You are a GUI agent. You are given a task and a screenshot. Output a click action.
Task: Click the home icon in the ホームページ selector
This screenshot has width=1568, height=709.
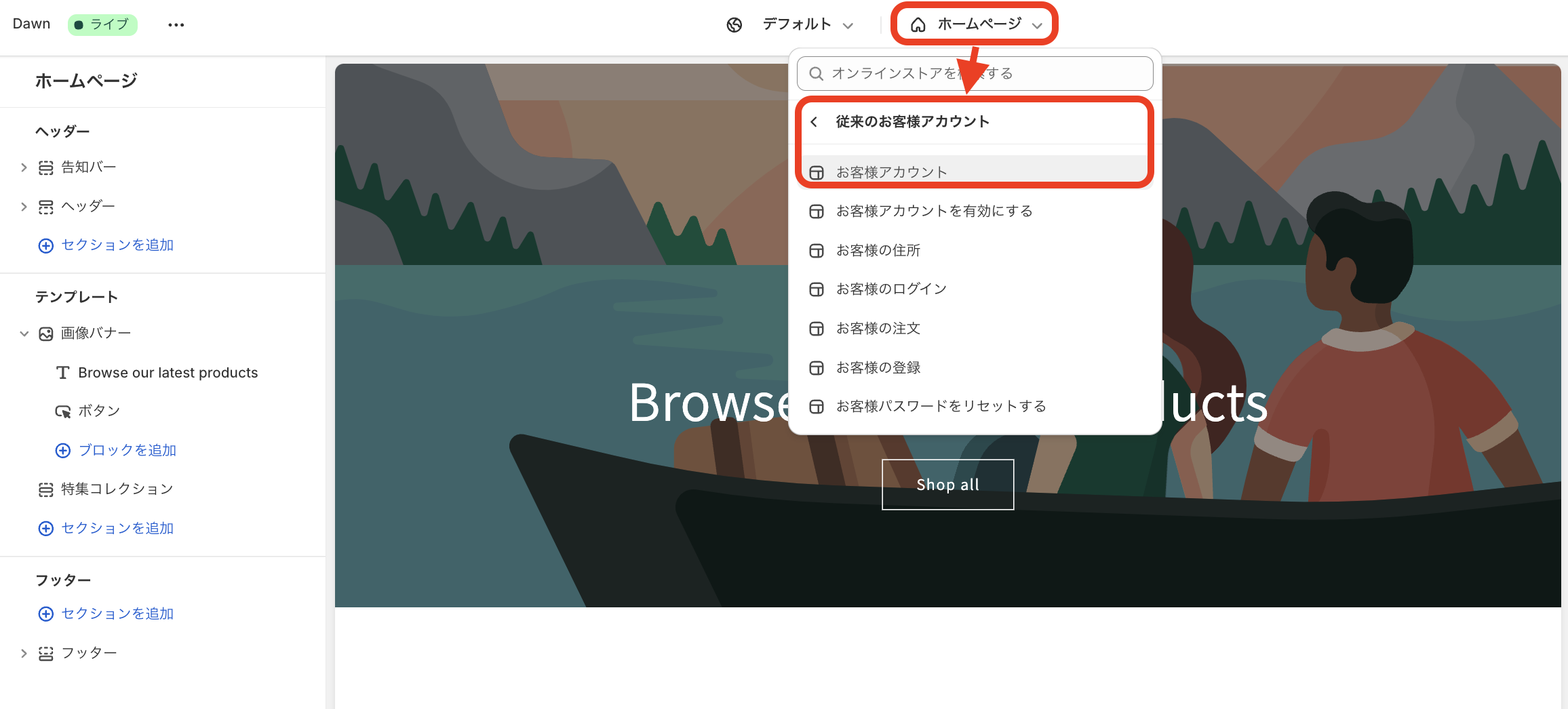pos(919,24)
